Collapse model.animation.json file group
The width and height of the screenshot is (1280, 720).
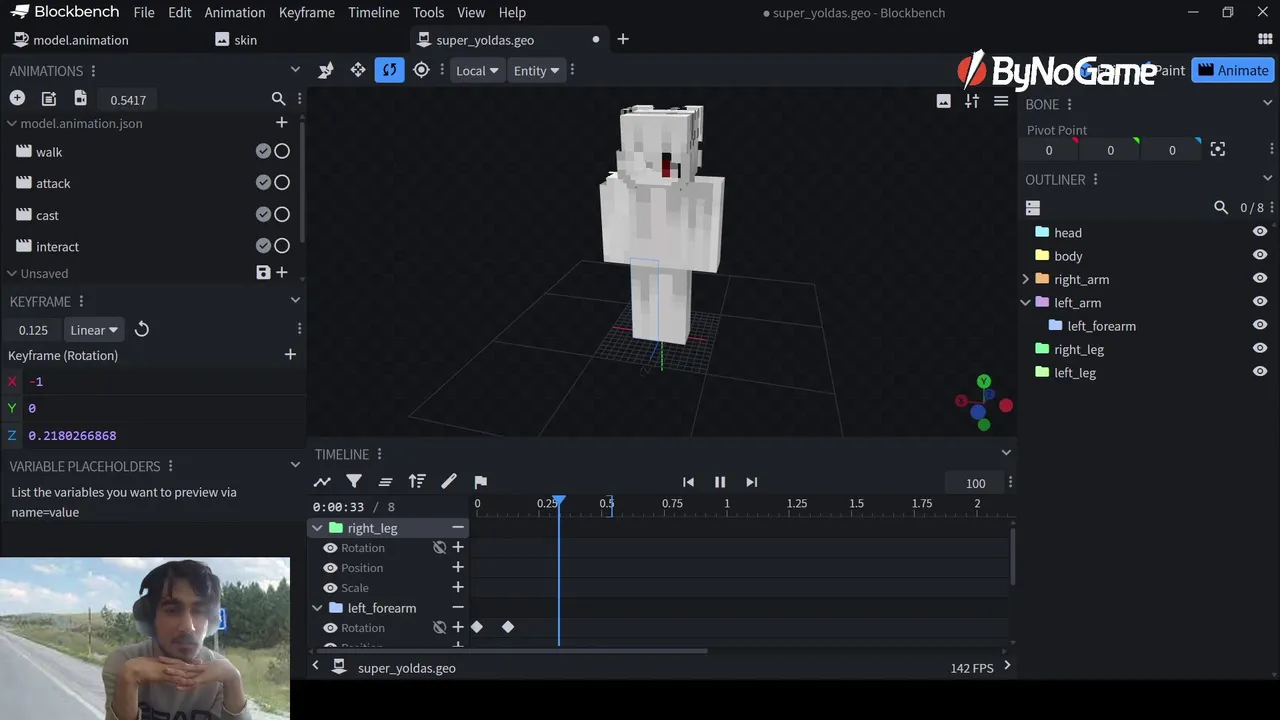(x=11, y=123)
